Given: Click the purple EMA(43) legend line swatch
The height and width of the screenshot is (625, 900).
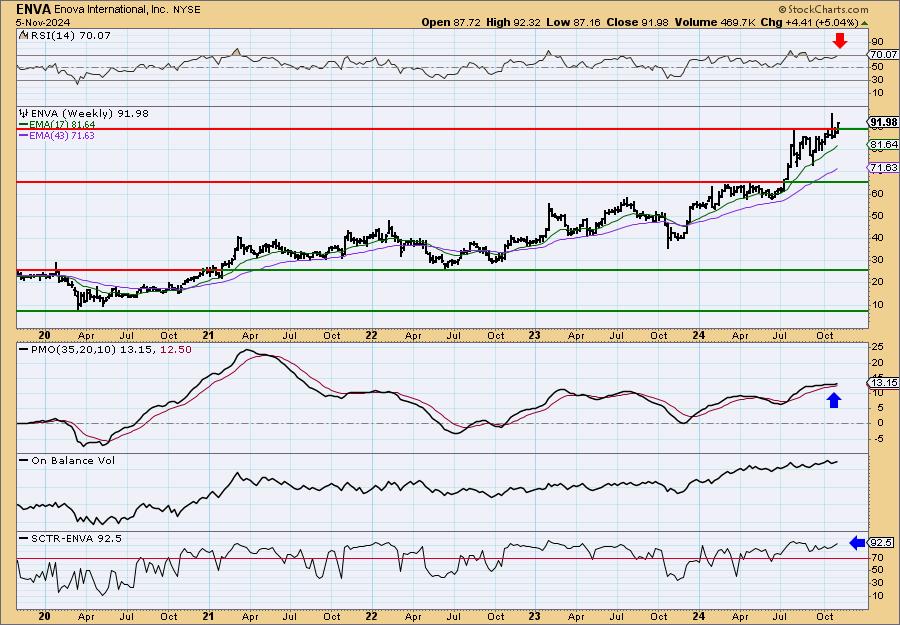Looking at the screenshot, I should point(24,135).
